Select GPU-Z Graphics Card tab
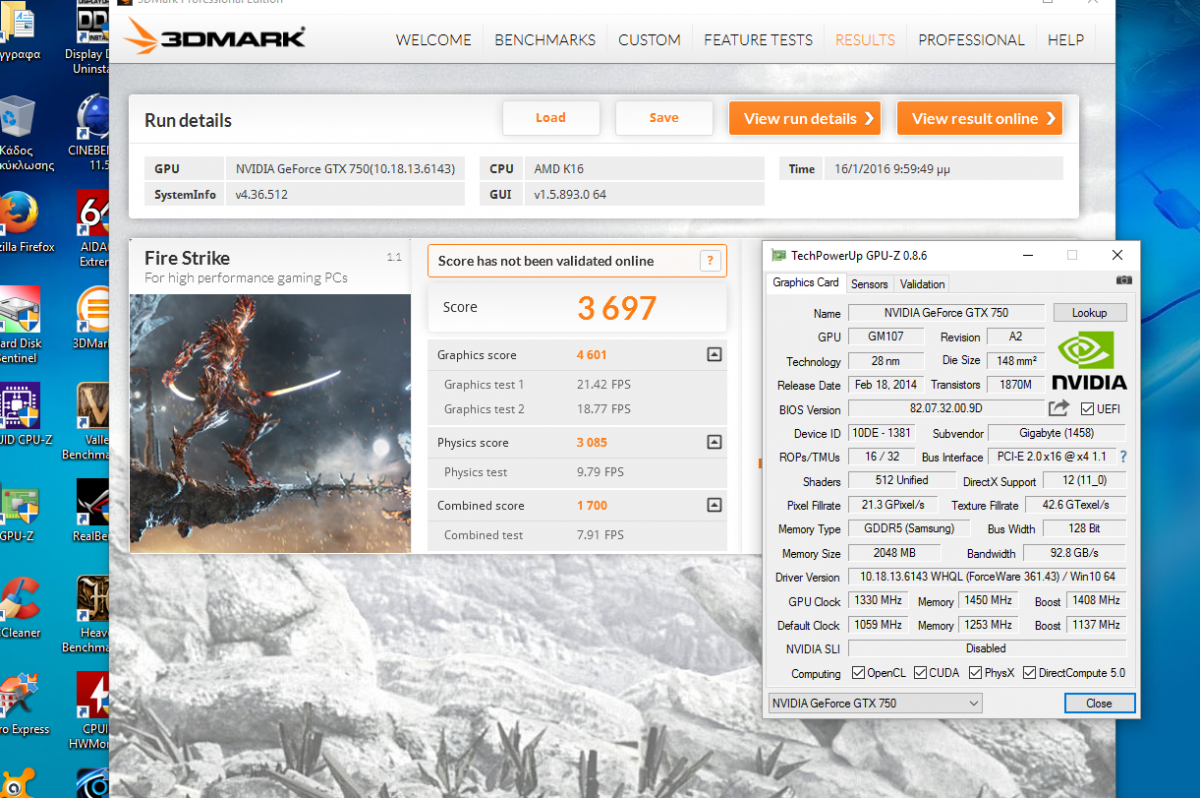Viewport: 1200px width, 798px height. coord(806,283)
